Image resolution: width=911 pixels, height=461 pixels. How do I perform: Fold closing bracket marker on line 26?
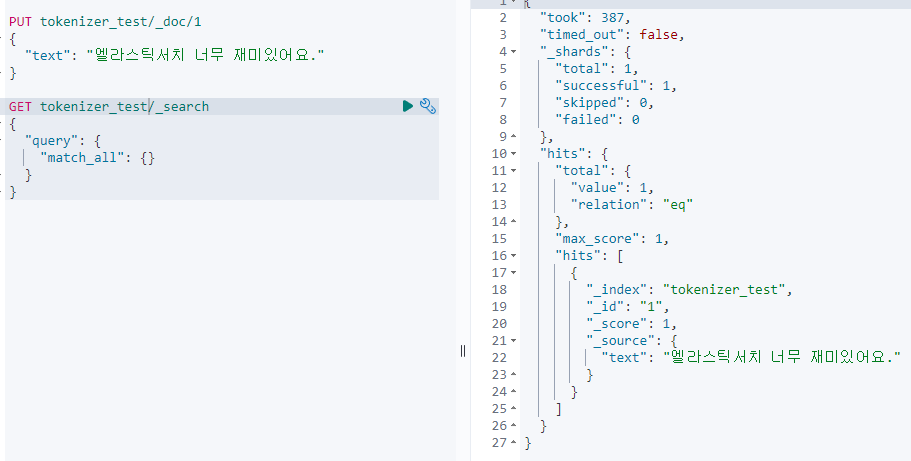(514, 426)
